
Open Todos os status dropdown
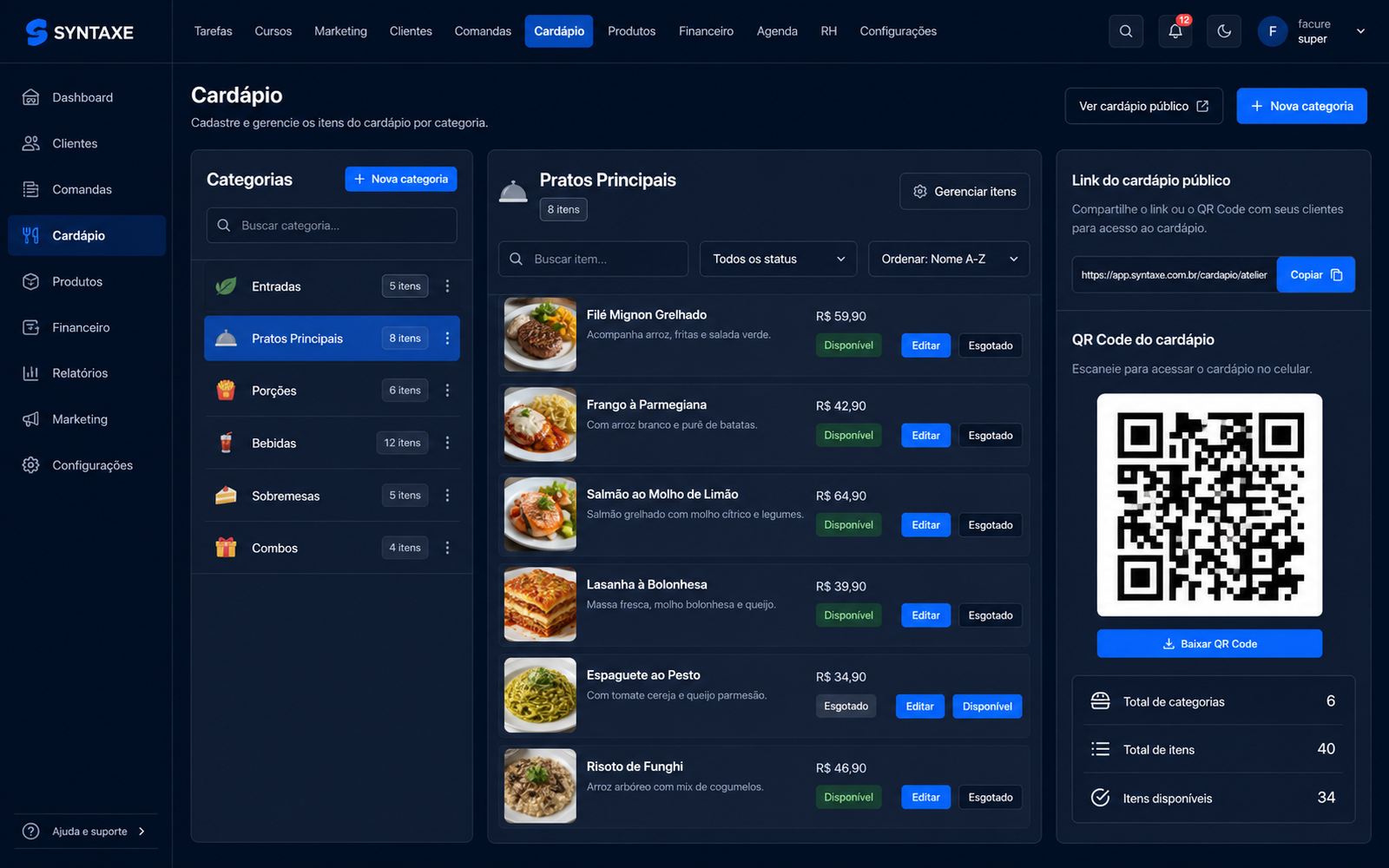point(778,259)
